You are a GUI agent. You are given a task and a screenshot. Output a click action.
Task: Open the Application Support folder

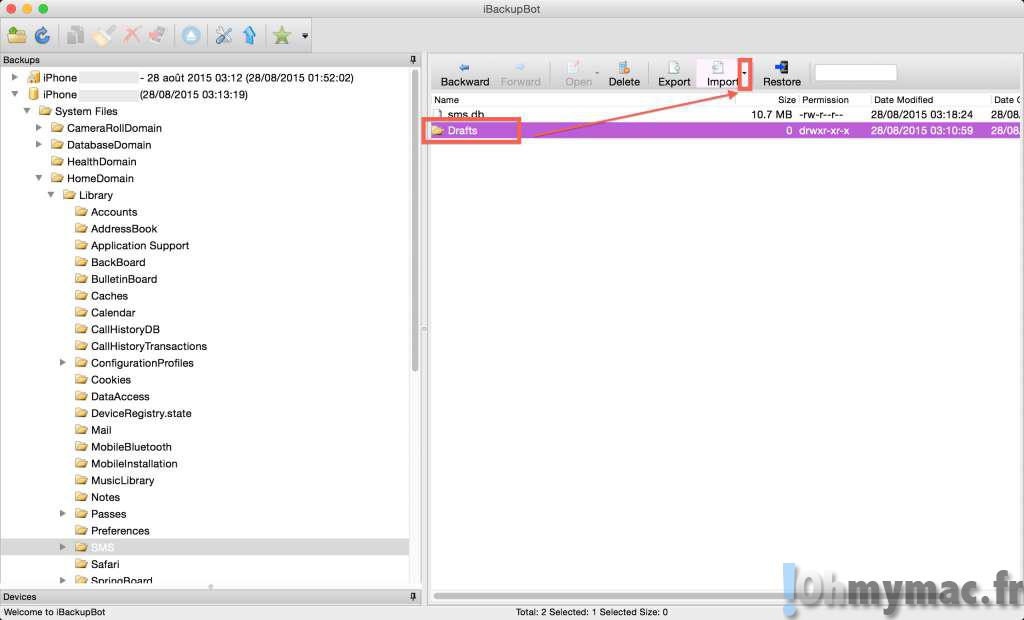[140, 246]
